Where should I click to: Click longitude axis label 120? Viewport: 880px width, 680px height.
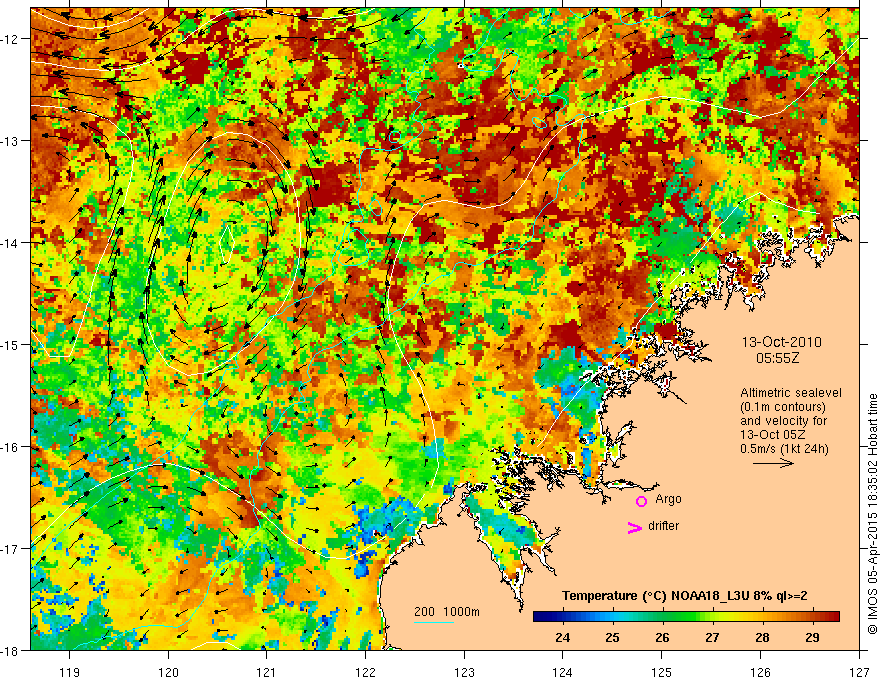tap(168, 672)
